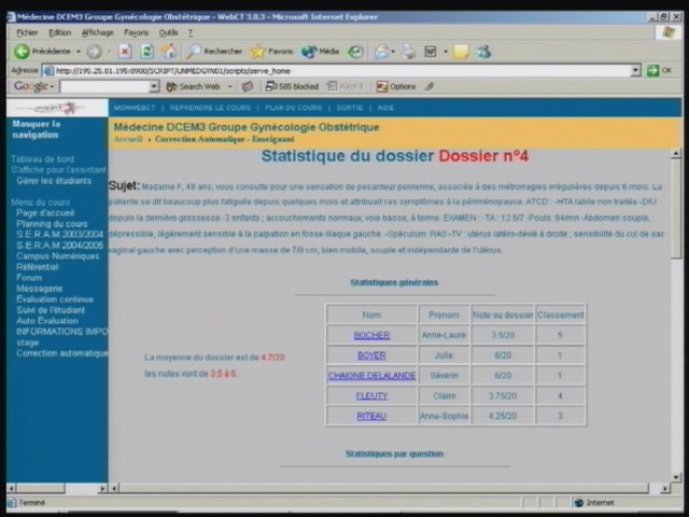Open Gérer les étudiants in sidebar
Screen dimensions: 689x517
tap(54, 181)
